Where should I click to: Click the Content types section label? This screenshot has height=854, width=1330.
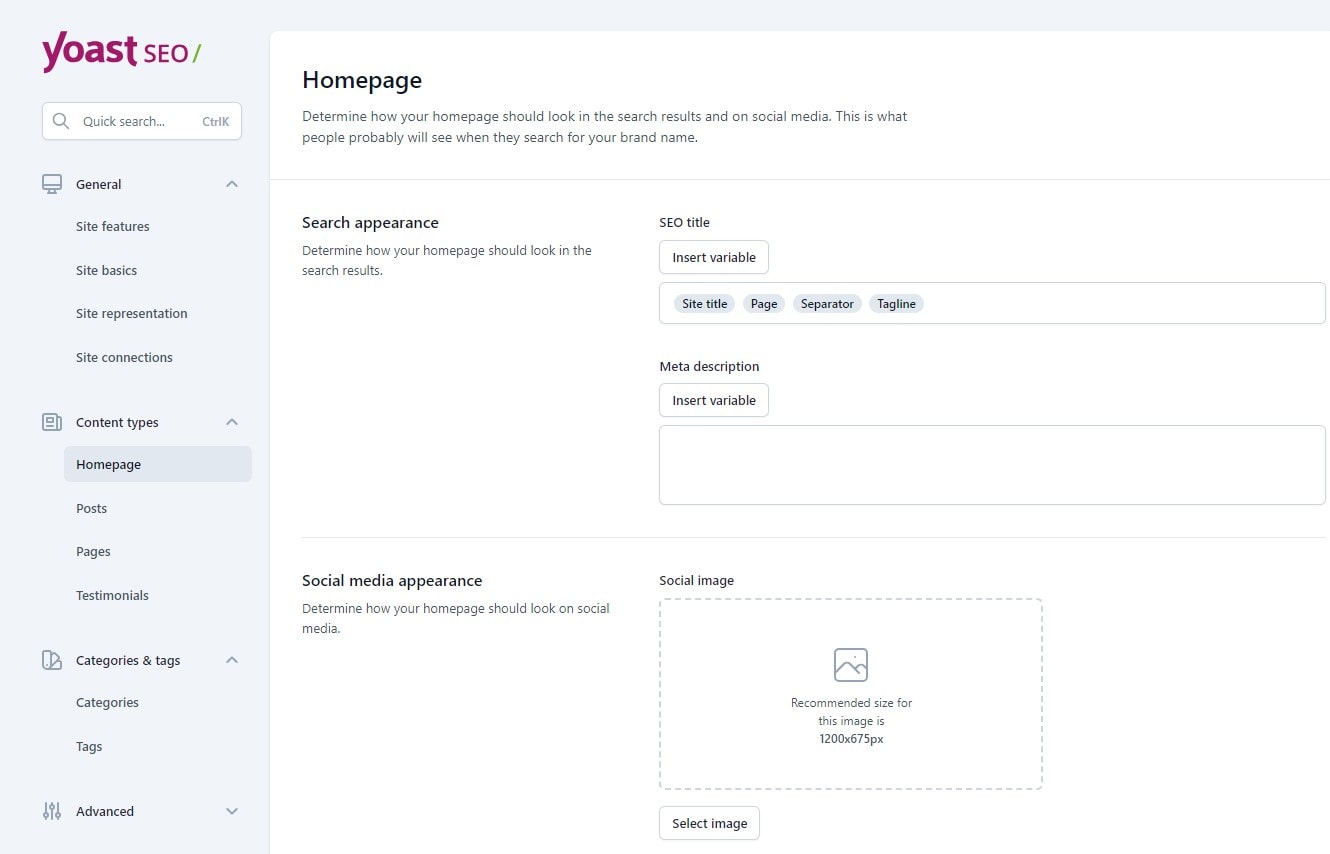[117, 422]
